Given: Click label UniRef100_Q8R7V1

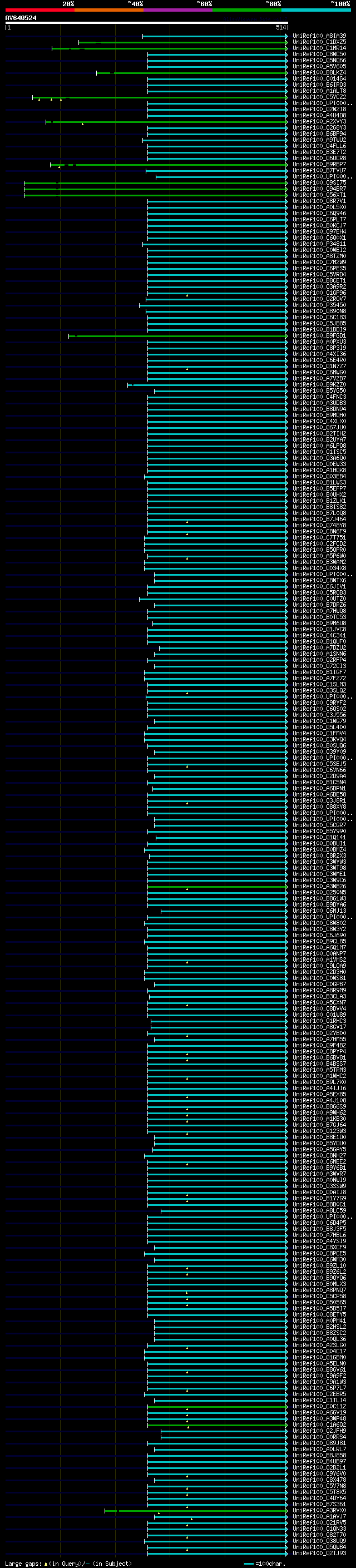Looking at the screenshot, I should [319, 201].
